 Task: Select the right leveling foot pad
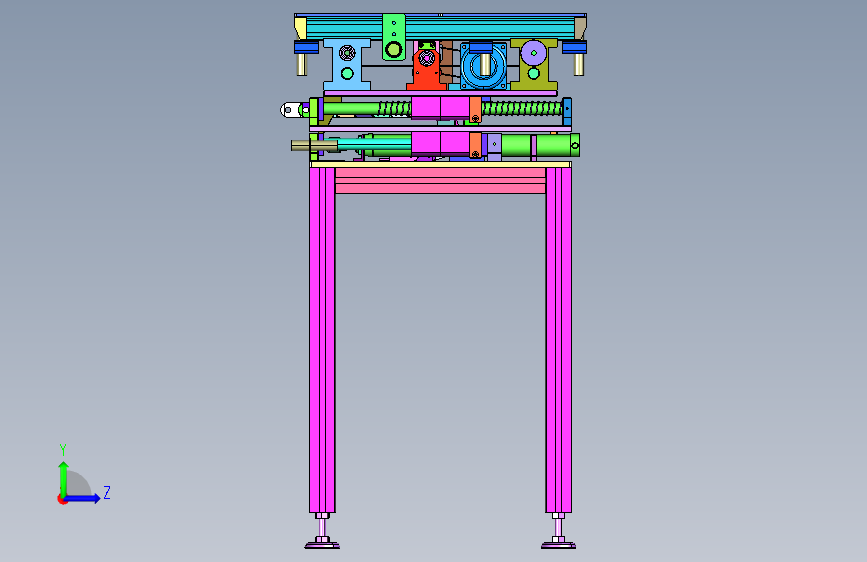click(x=558, y=545)
